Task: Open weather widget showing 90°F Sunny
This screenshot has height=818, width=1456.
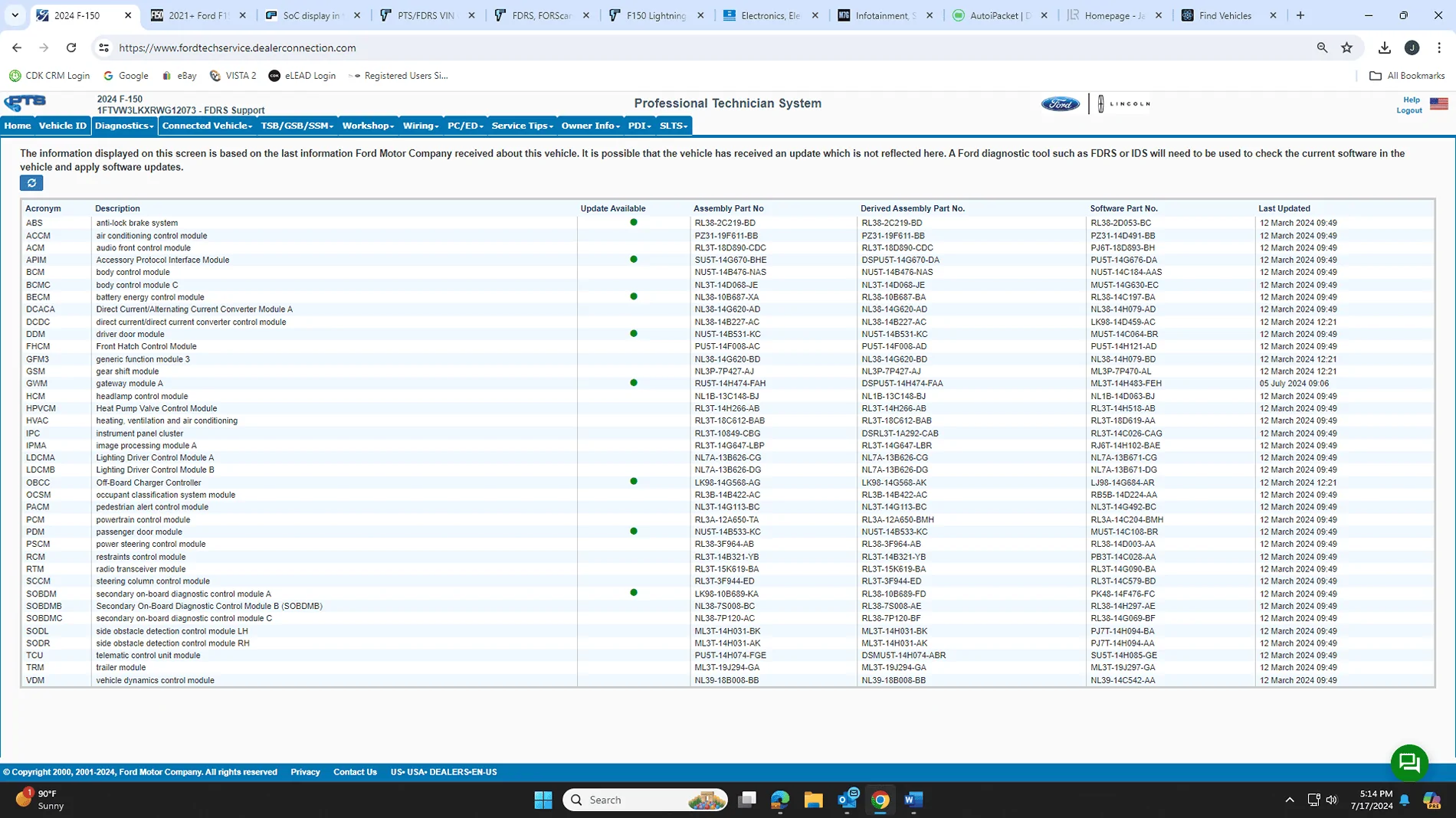Action: [x=40, y=800]
